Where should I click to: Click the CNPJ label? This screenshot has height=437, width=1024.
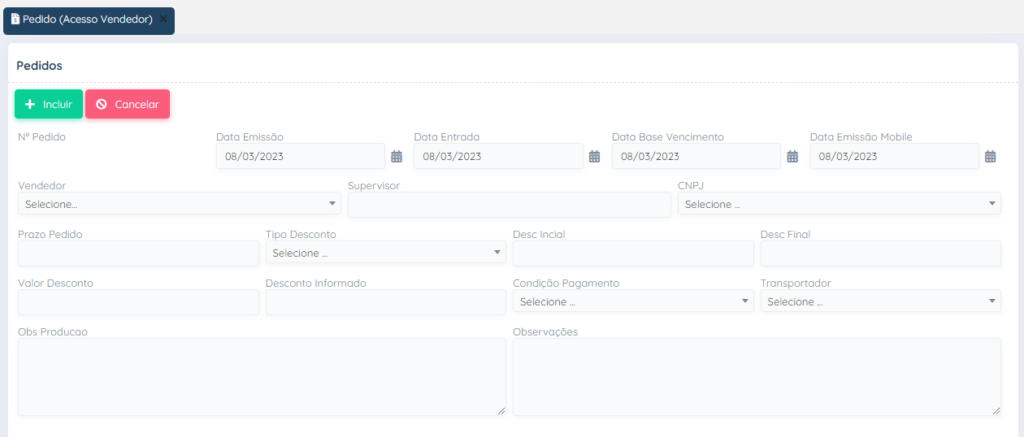click(x=691, y=186)
